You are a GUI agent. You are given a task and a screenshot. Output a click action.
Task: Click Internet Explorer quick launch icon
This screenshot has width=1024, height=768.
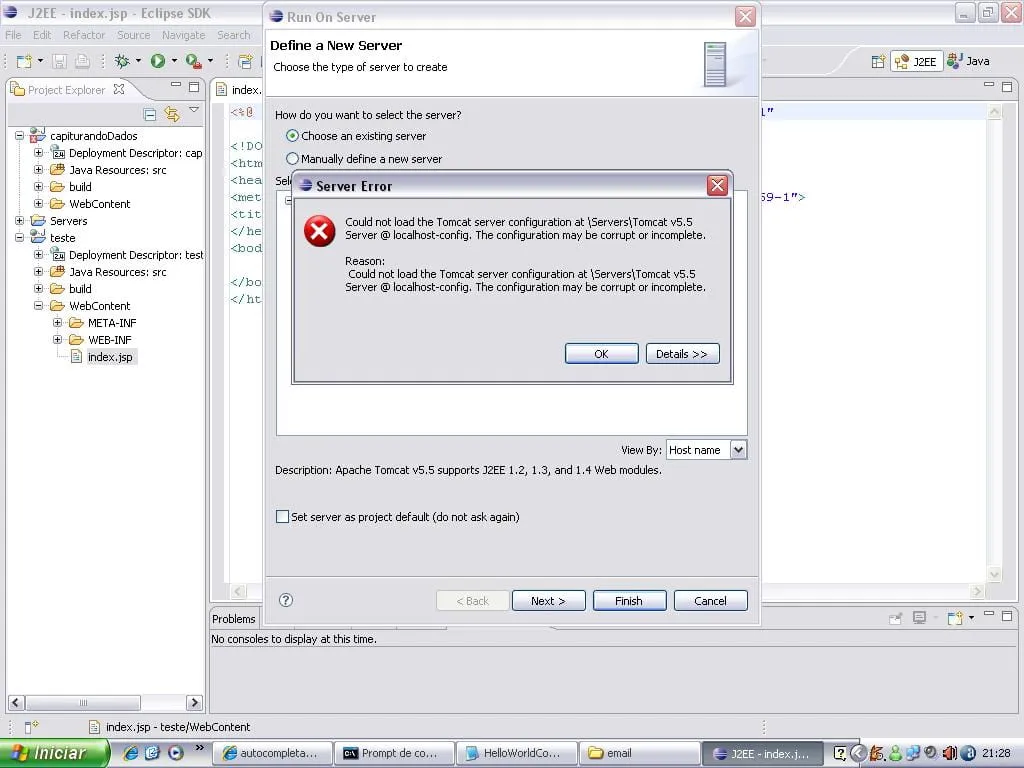click(x=131, y=753)
